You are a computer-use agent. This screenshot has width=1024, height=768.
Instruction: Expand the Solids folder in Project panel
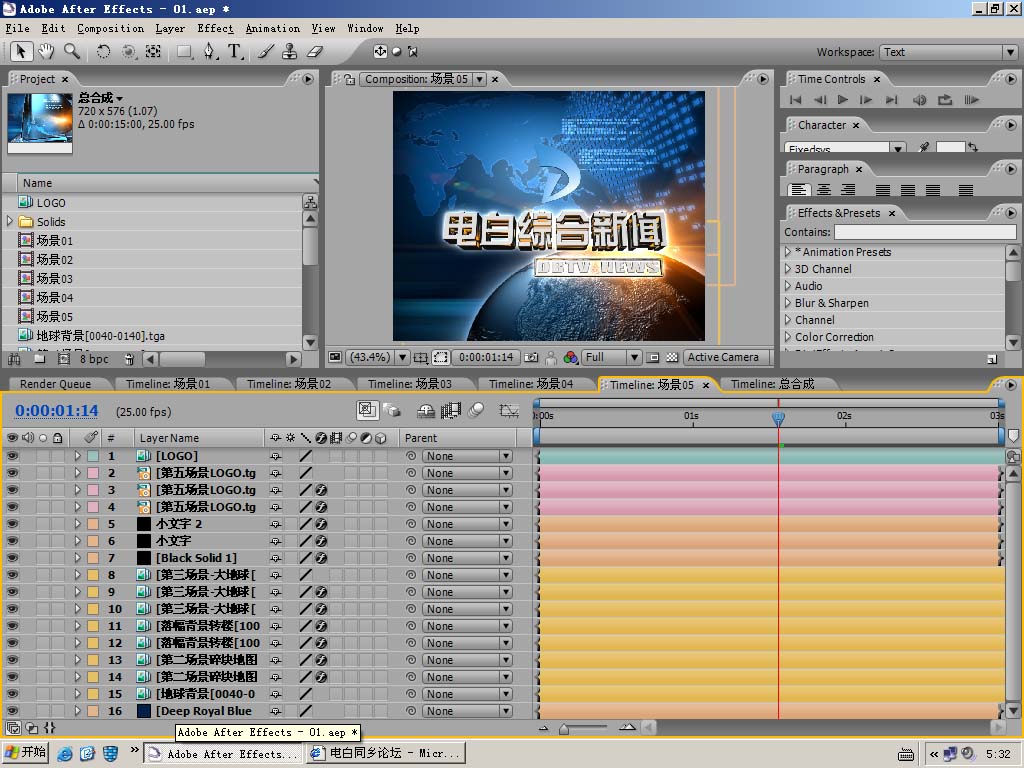pos(11,221)
